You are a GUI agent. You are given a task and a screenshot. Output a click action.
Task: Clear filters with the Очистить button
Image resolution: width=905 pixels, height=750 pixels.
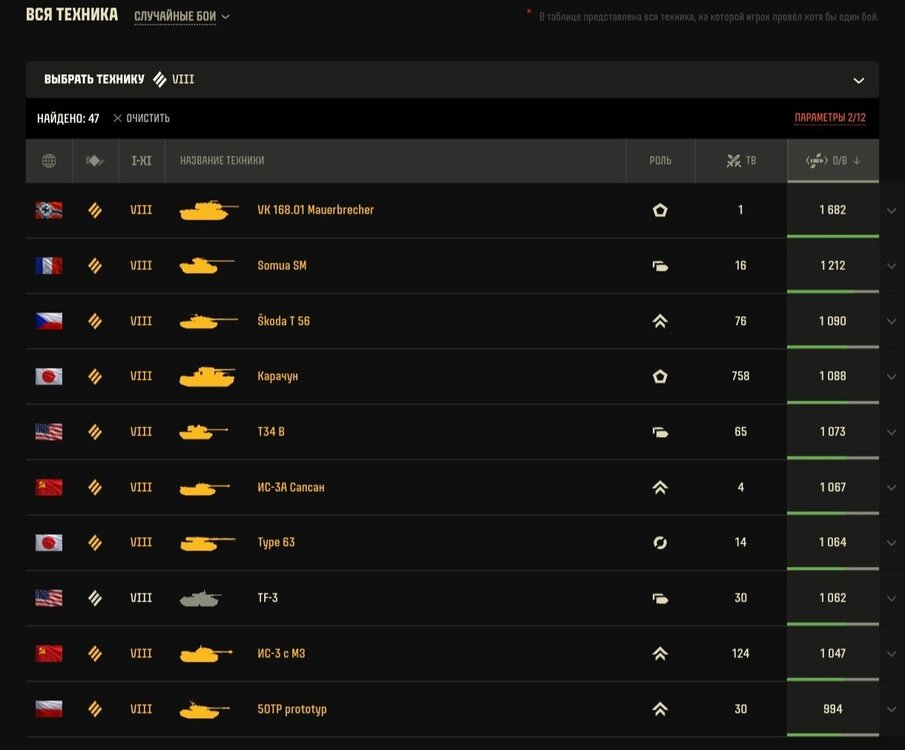click(141, 118)
